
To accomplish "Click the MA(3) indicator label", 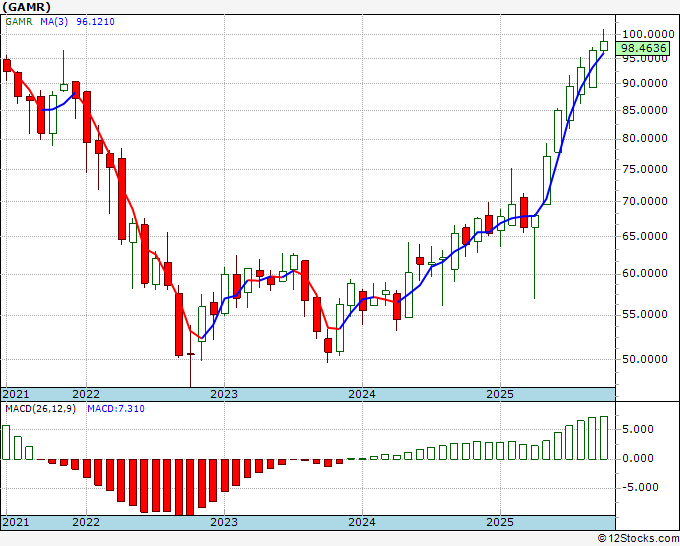I will tap(54, 21).
